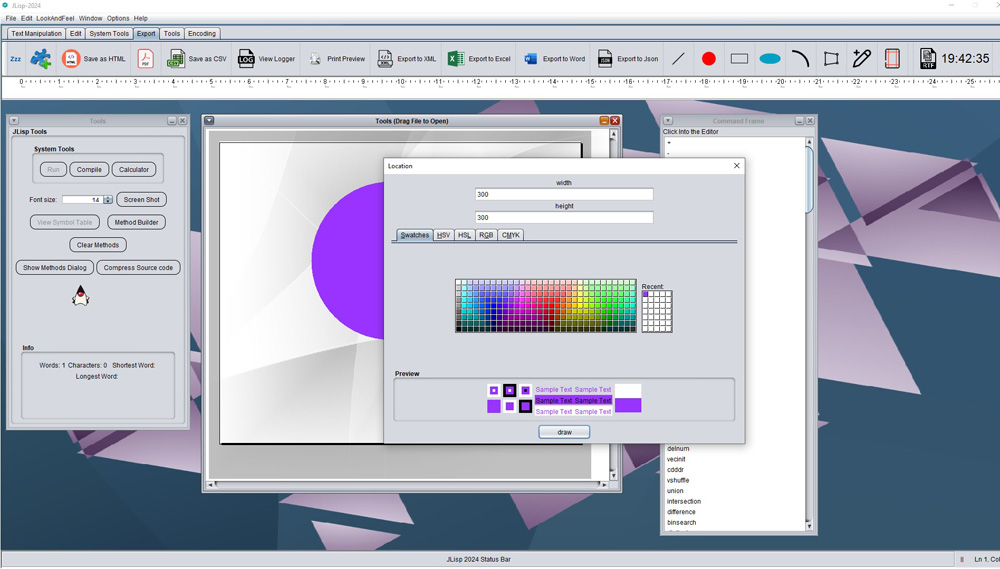Click the Compile button
Screen dimensions: 1000x569
click(x=89, y=169)
